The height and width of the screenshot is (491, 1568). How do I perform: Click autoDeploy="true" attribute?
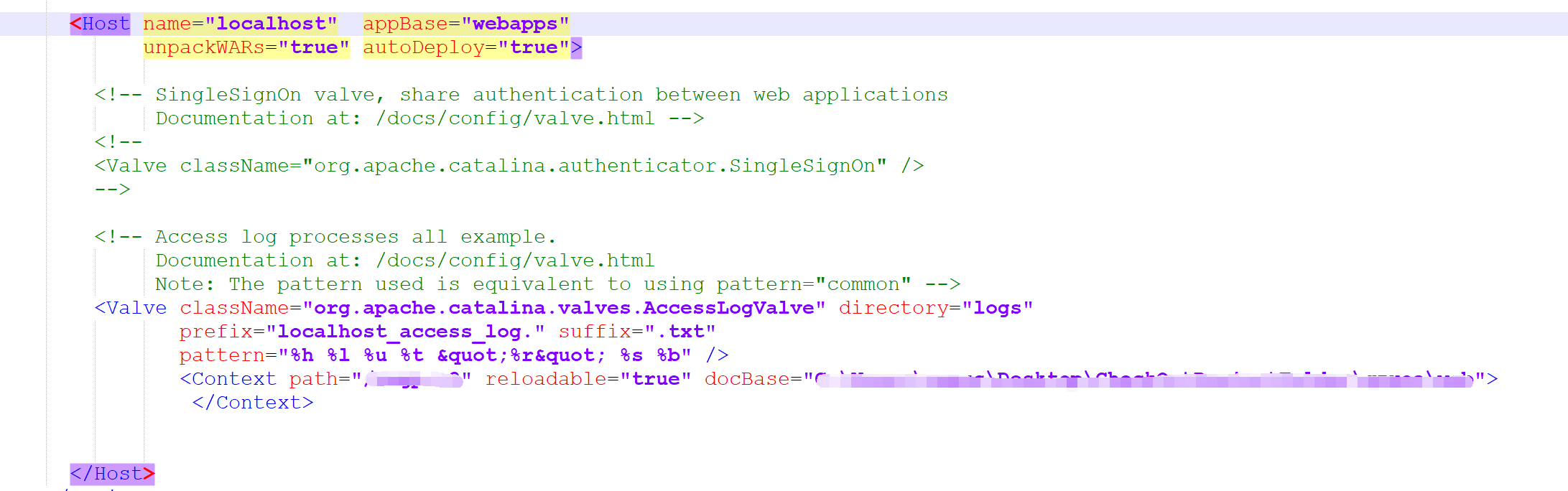[466, 47]
